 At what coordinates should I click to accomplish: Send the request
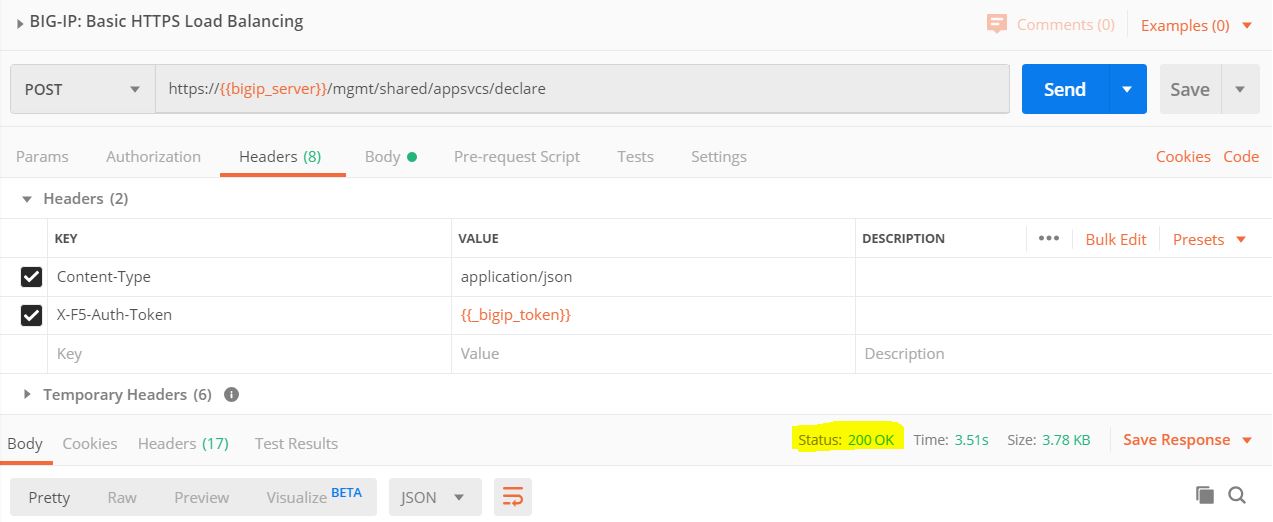[x=1065, y=89]
